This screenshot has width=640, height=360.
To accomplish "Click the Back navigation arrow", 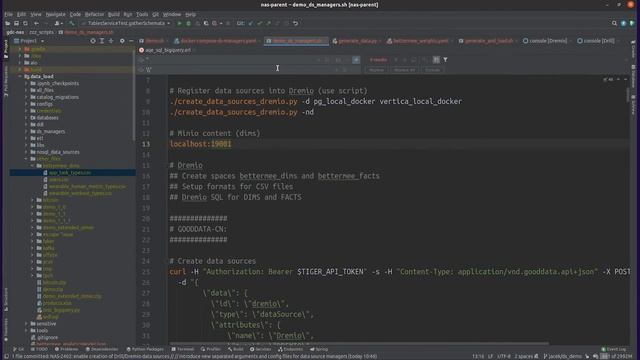I will click(x=36, y=23).
